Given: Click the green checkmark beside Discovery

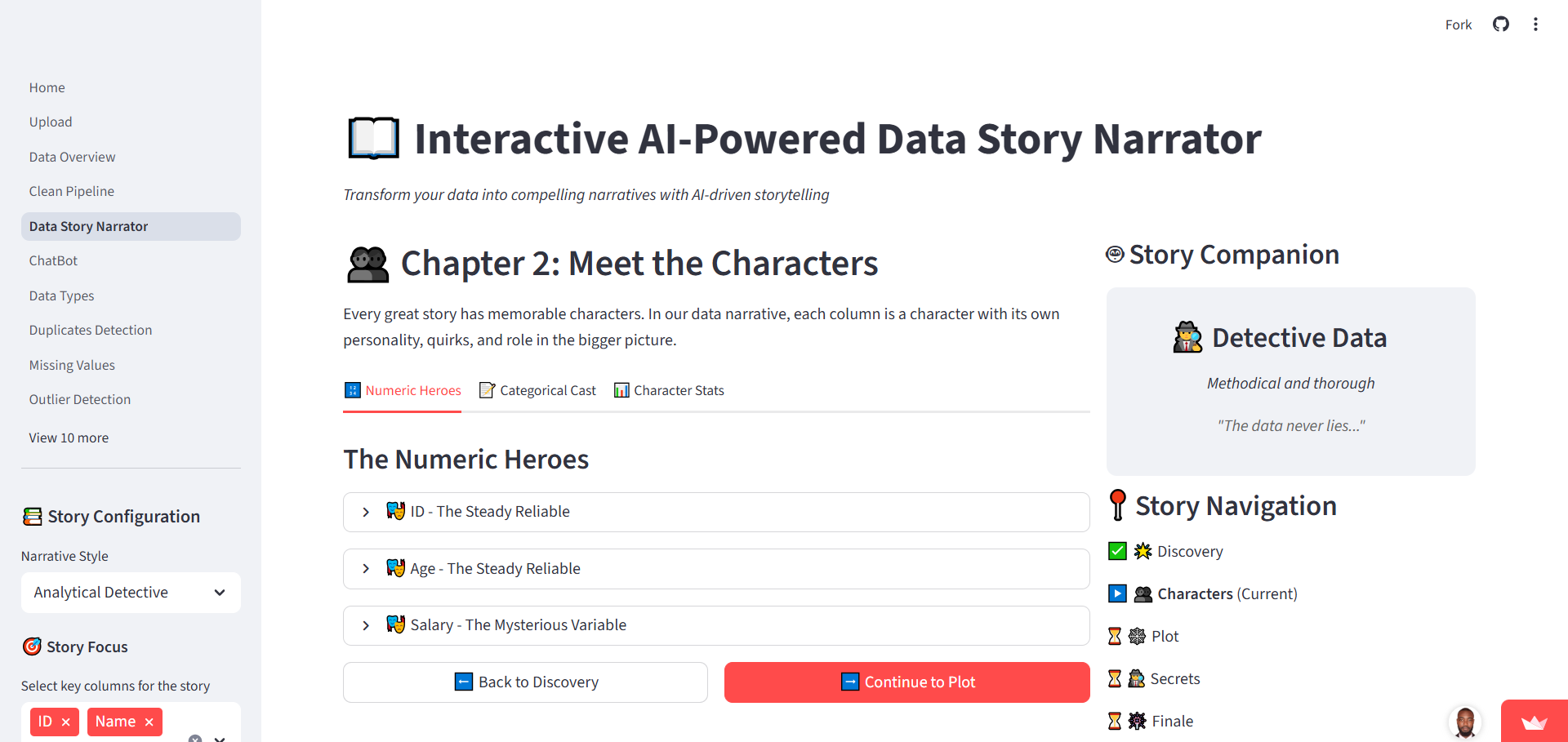Looking at the screenshot, I should coord(1116,551).
